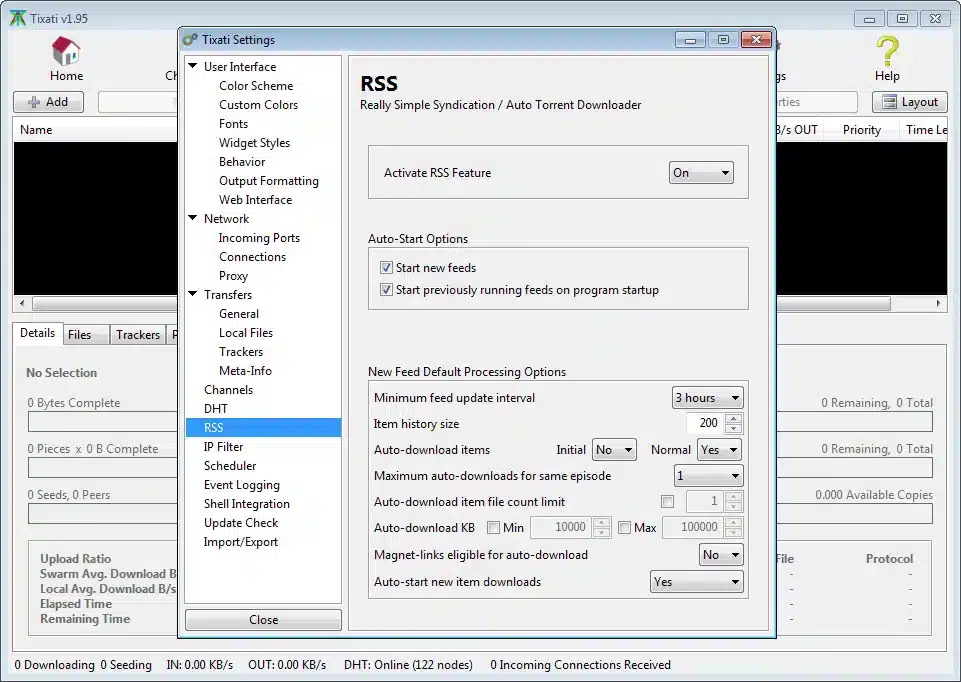Click DHT Online status bar entry

(x=408, y=665)
